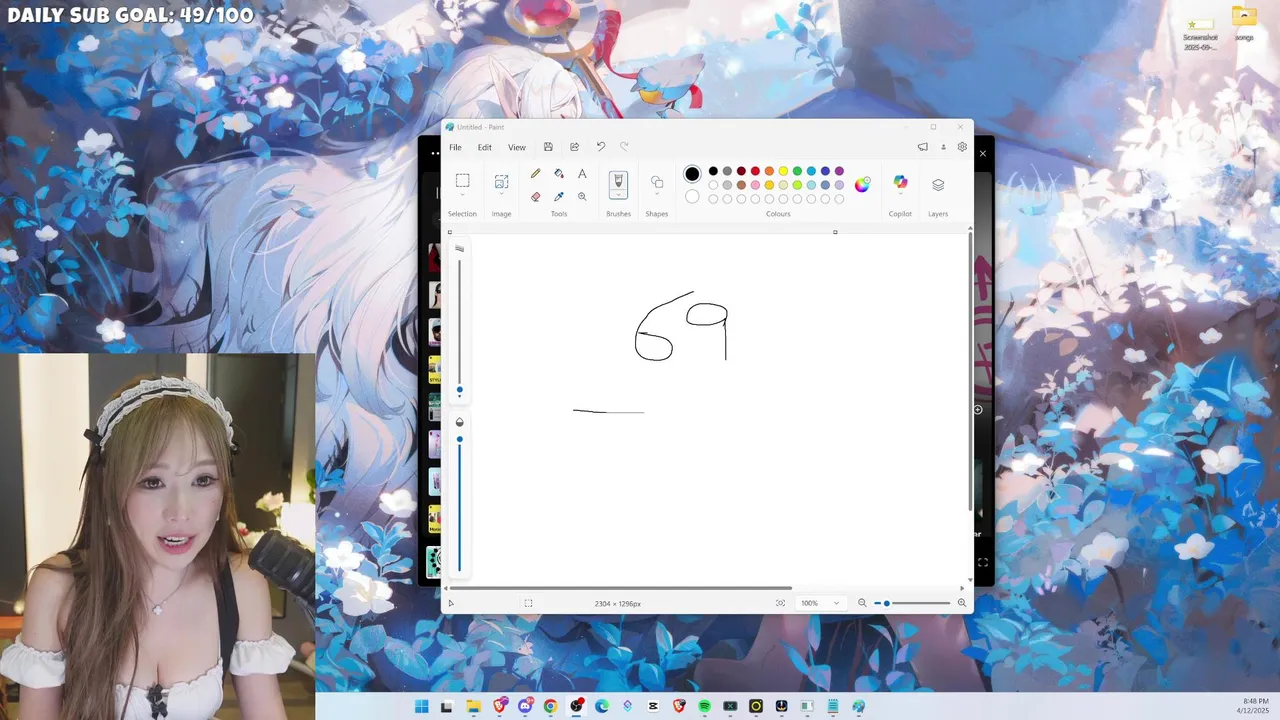This screenshot has height=720, width=1280.
Task: Click the brush opacity slider
Action: click(x=460, y=503)
